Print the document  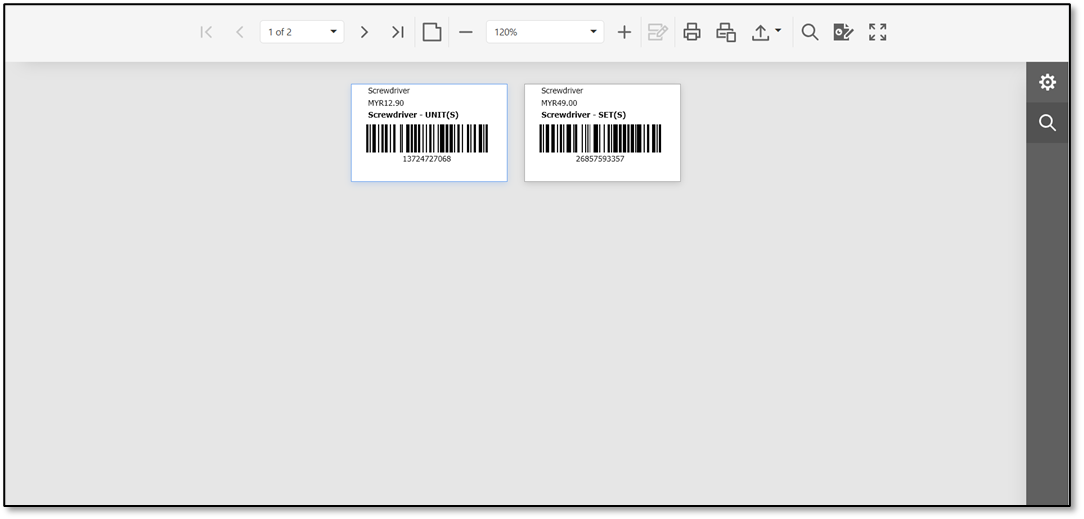[x=692, y=32]
